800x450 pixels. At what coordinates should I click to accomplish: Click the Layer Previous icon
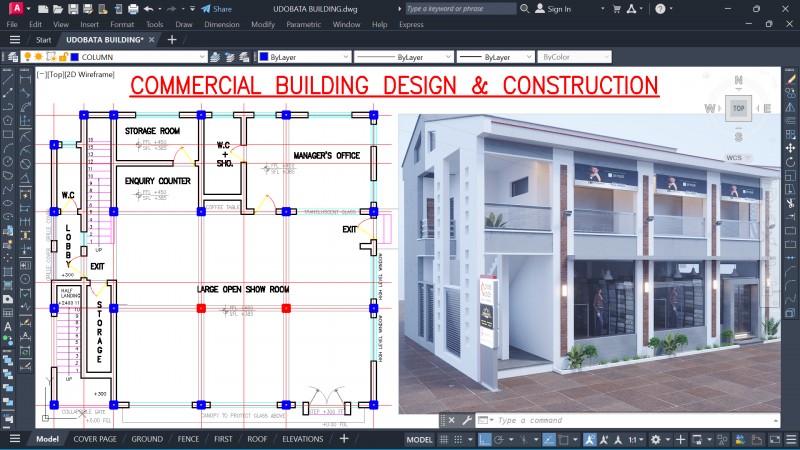(230, 57)
